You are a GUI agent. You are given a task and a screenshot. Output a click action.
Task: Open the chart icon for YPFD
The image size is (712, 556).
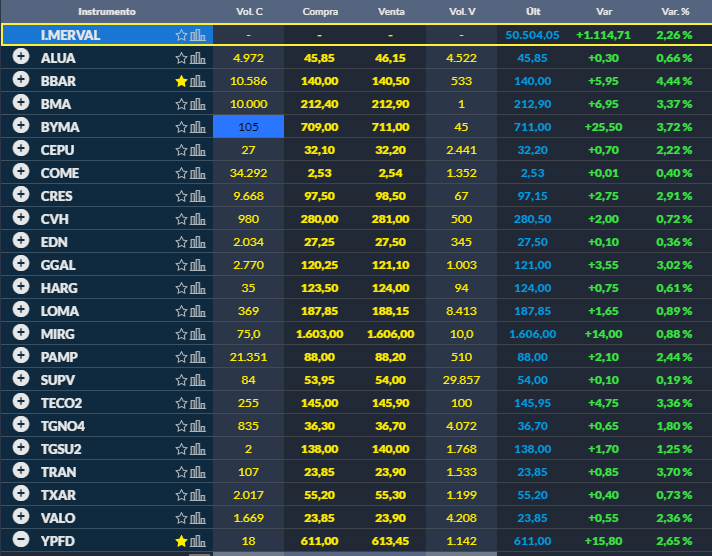(198, 541)
